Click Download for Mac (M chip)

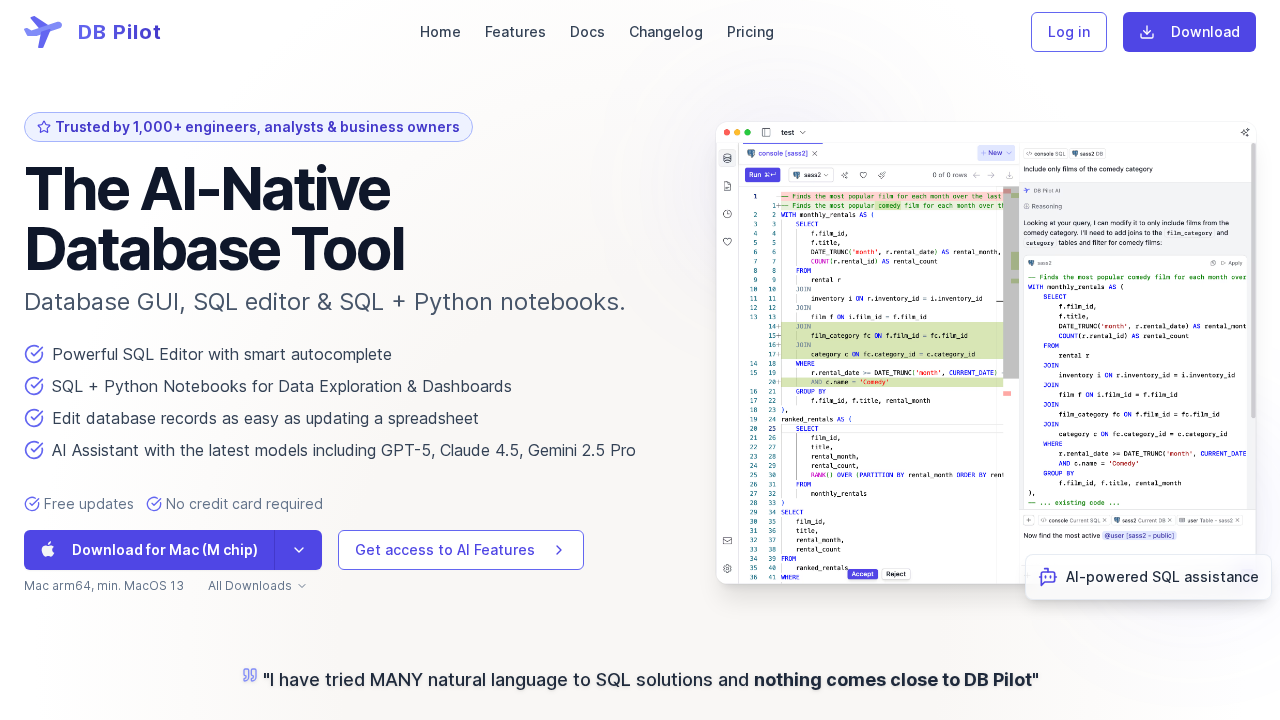click(150, 550)
